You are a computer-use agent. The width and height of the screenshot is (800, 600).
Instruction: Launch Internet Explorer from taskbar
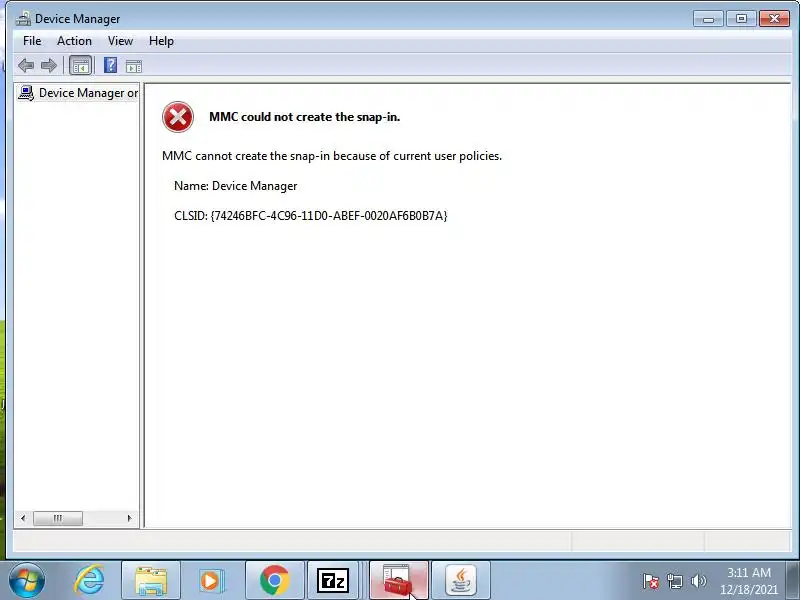coord(89,580)
